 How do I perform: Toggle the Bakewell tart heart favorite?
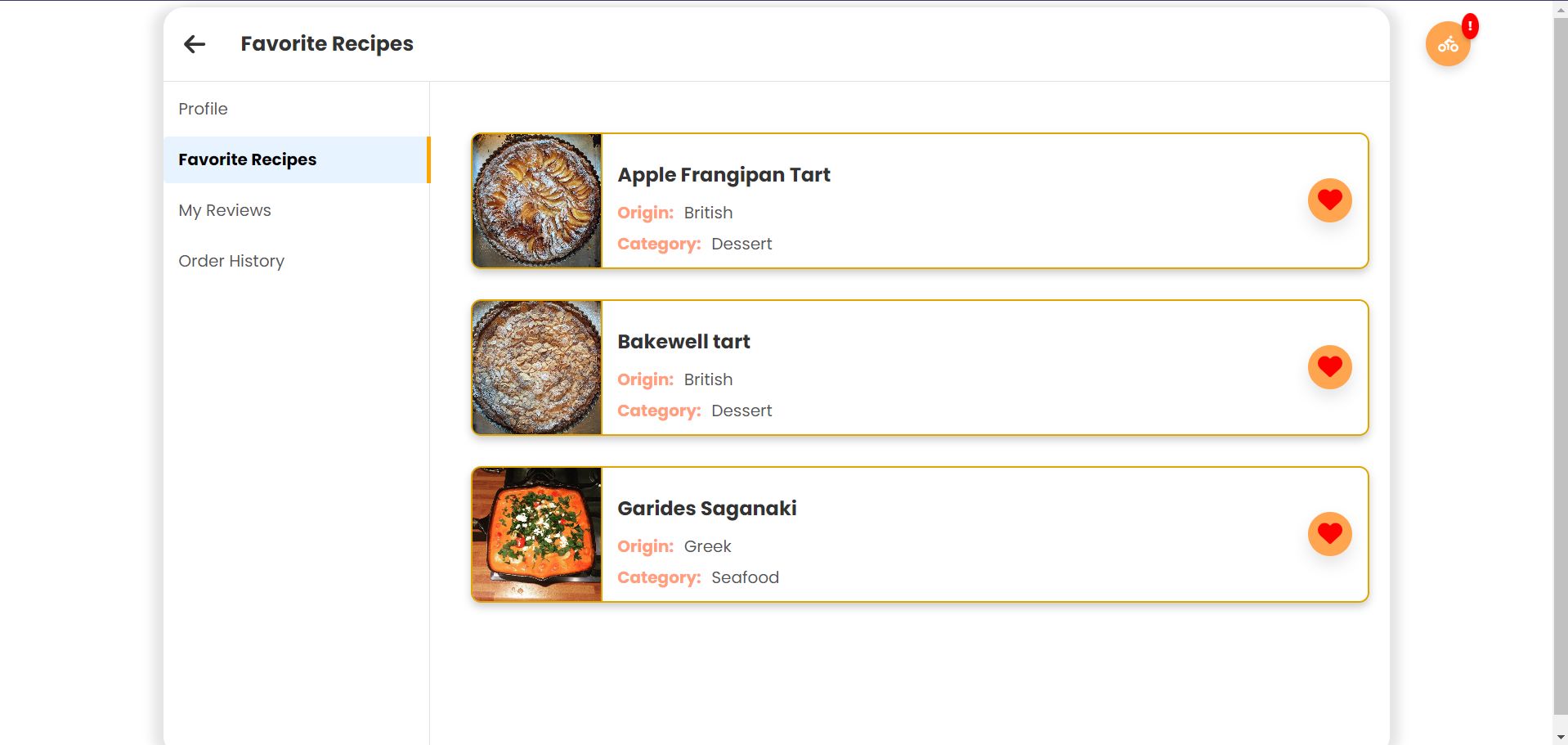pyautogui.click(x=1329, y=367)
